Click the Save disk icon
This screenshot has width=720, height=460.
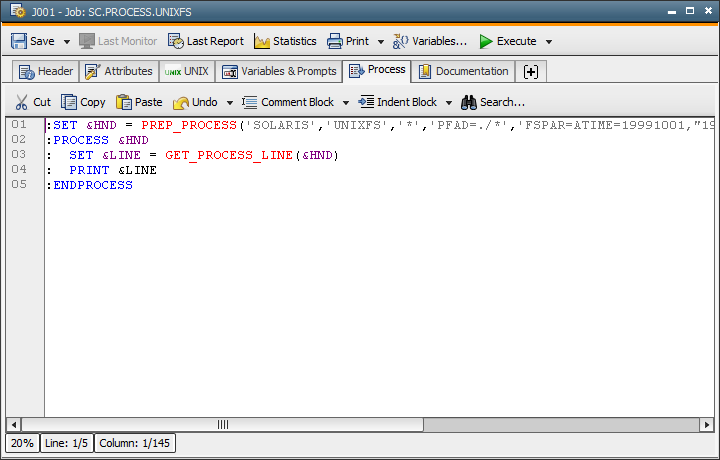point(19,41)
